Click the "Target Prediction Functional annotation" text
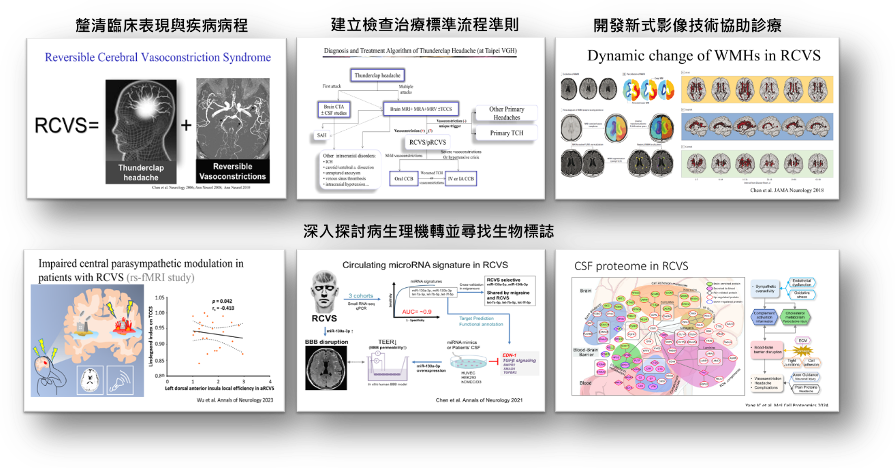895x468 pixels. [481, 321]
